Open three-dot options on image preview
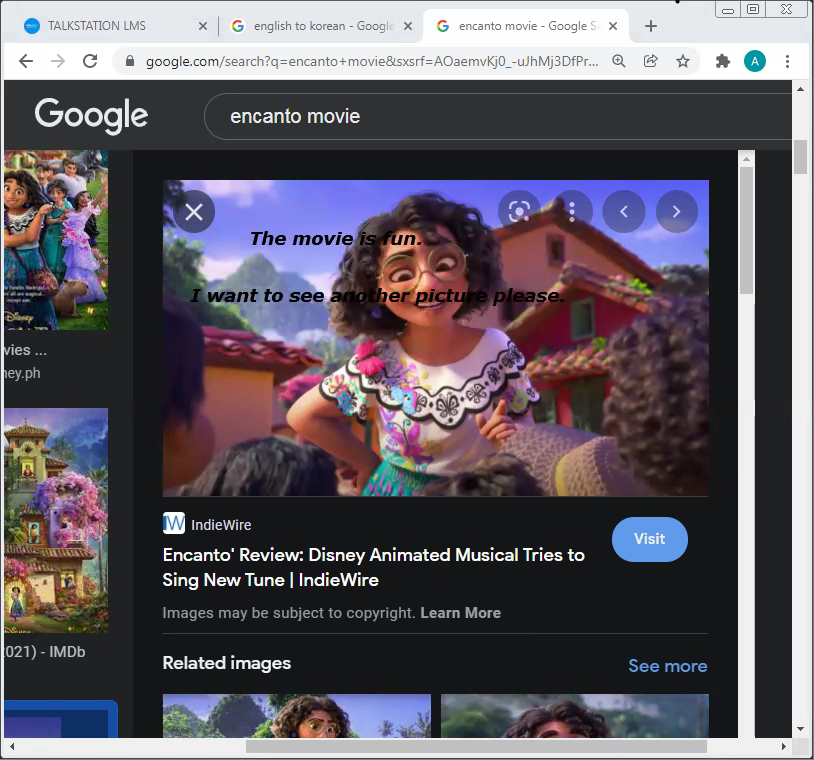This screenshot has height=760, width=814. [x=572, y=211]
